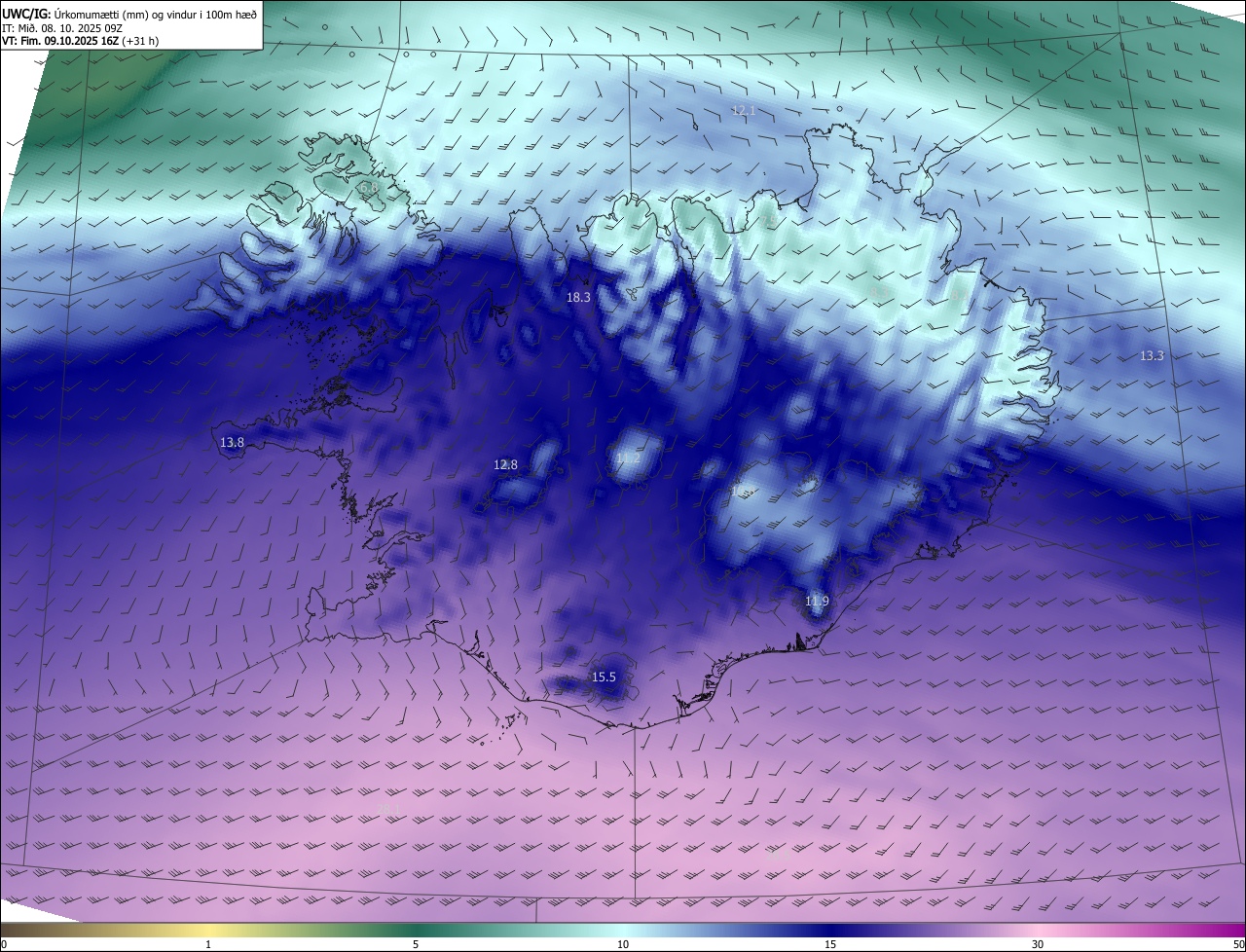Click the 12.1 value label north of Iceland
Image resolution: width=1246 pixels, height=952 pixels.
click(743, 111)
